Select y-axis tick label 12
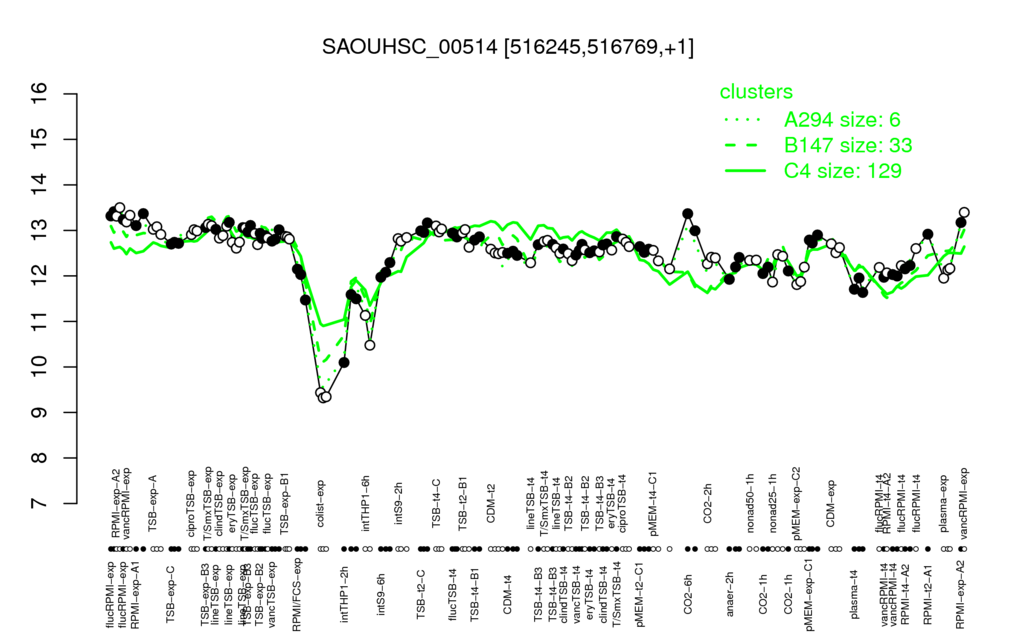This screenshot has width=1024, height=640. point(39,276)
